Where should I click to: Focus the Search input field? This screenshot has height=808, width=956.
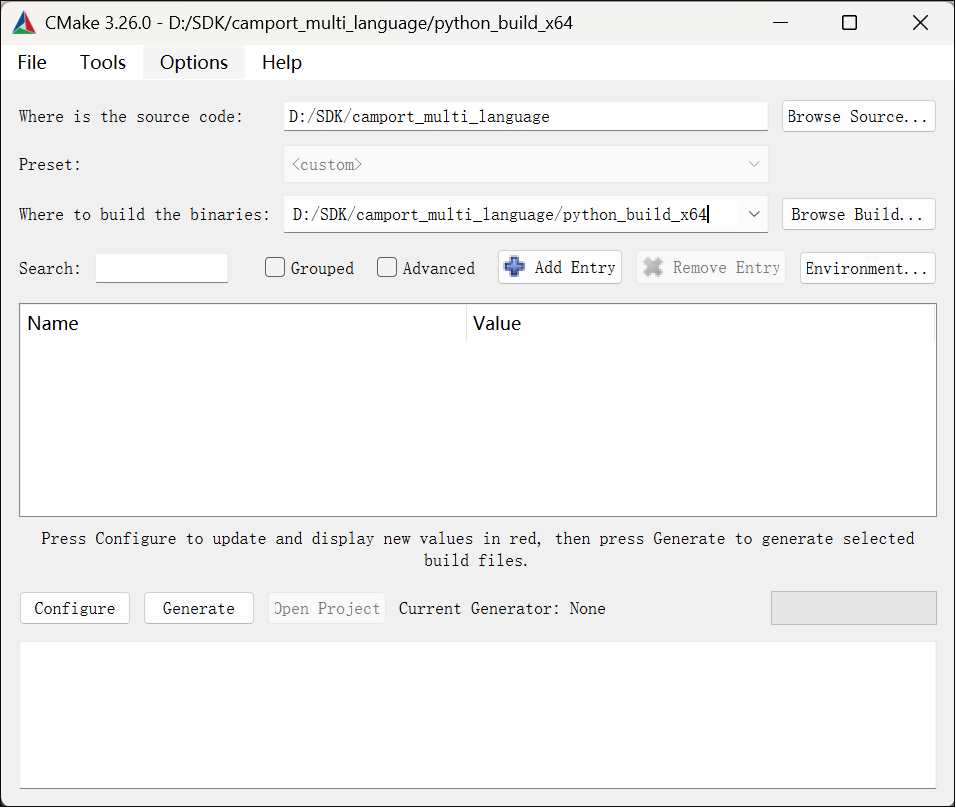click(162, 268)
